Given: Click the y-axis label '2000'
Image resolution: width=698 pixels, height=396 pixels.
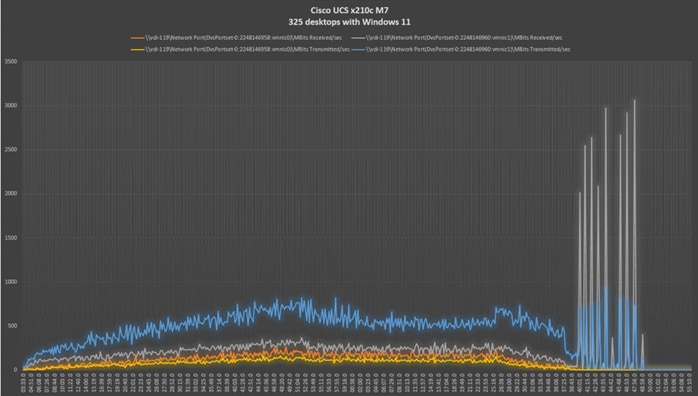Looking at the screenshot, I should [12, 194].
